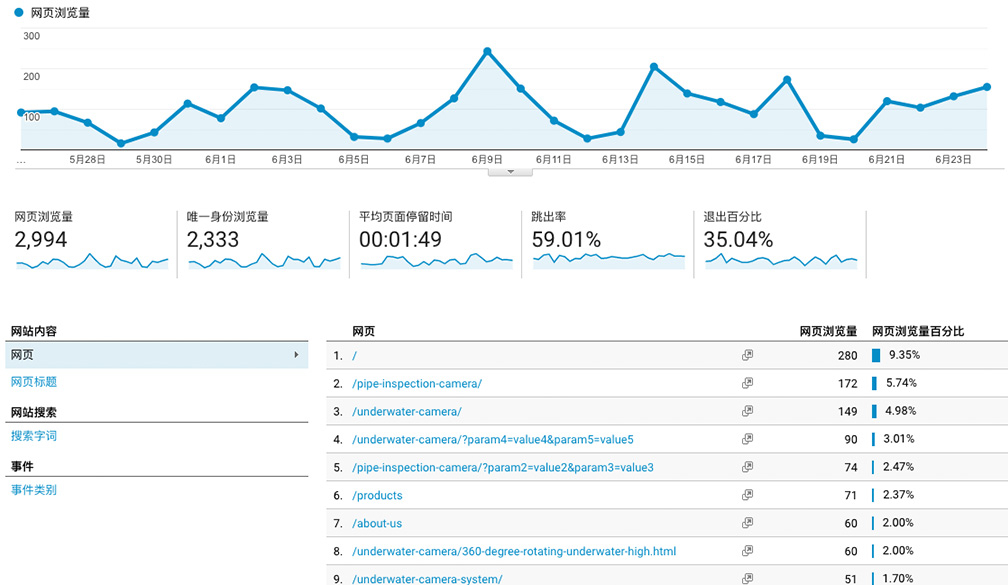Open 搜索字词 under 网站搜索
The height and width of the screenshot is (585, 1008).
[34, 436]
